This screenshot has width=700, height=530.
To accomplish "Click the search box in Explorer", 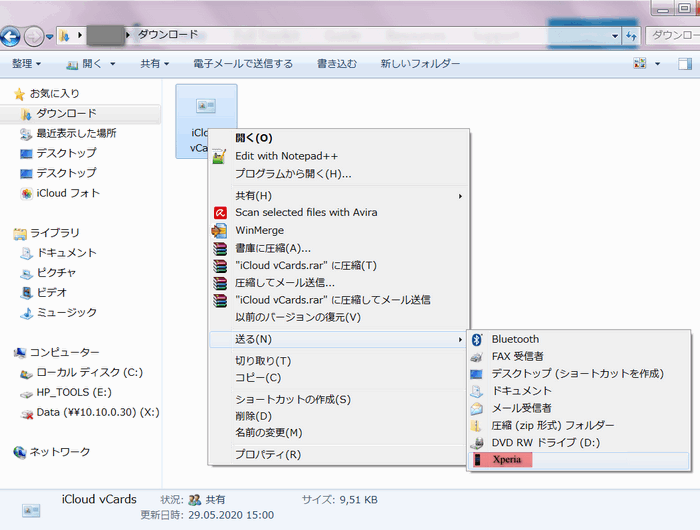I will point(673,35).
